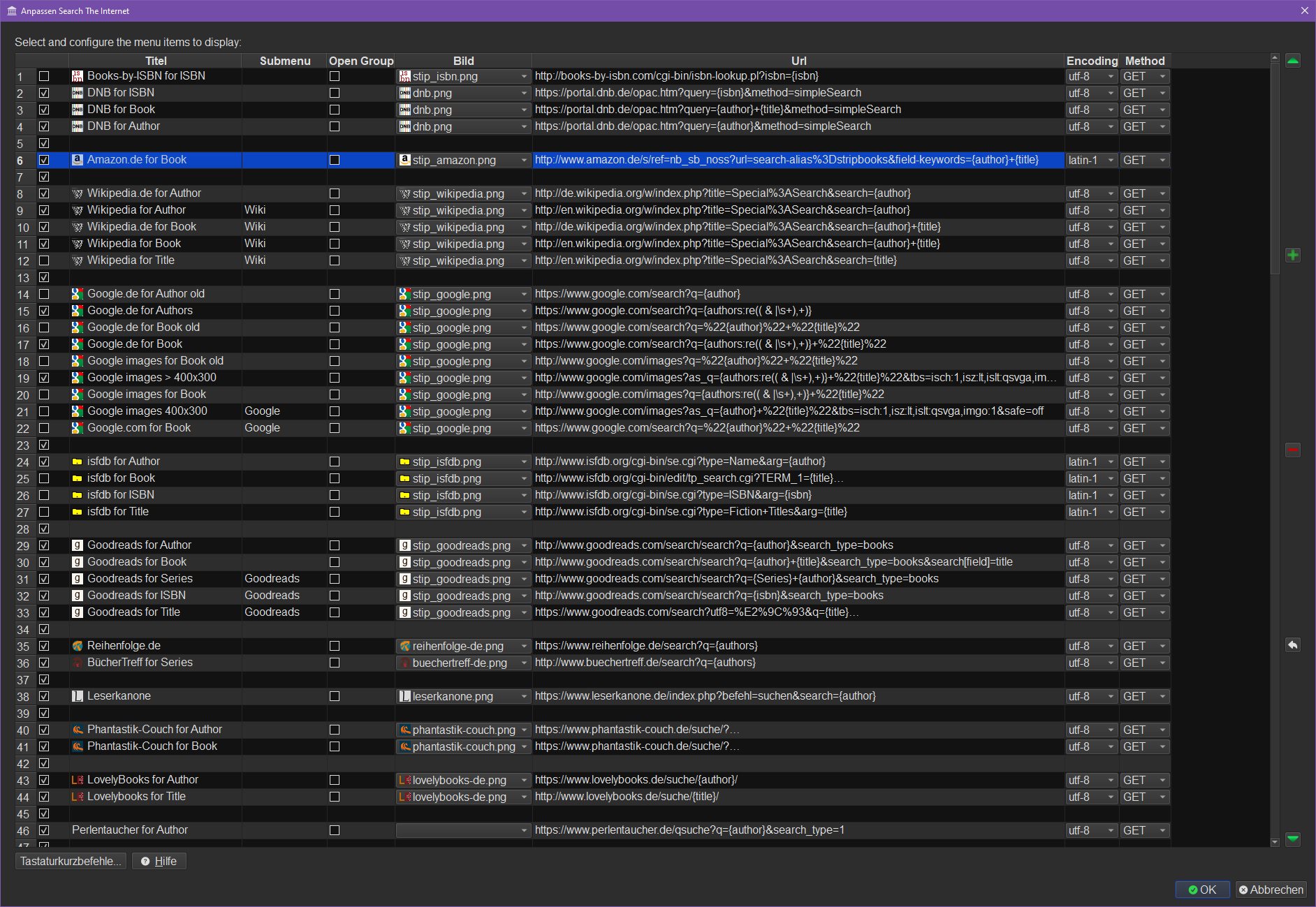The image size is (1316, 907).
Task: Click the Url column header
Action: [798, 61]
